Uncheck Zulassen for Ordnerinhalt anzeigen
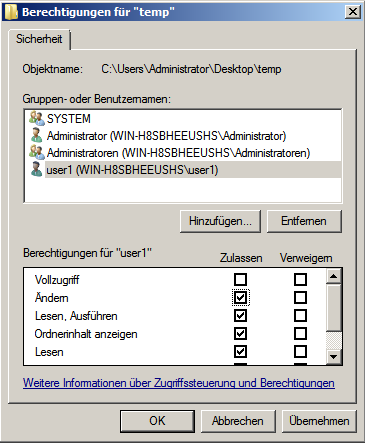This screenshot has width=365, height=443. click(240, 333)
